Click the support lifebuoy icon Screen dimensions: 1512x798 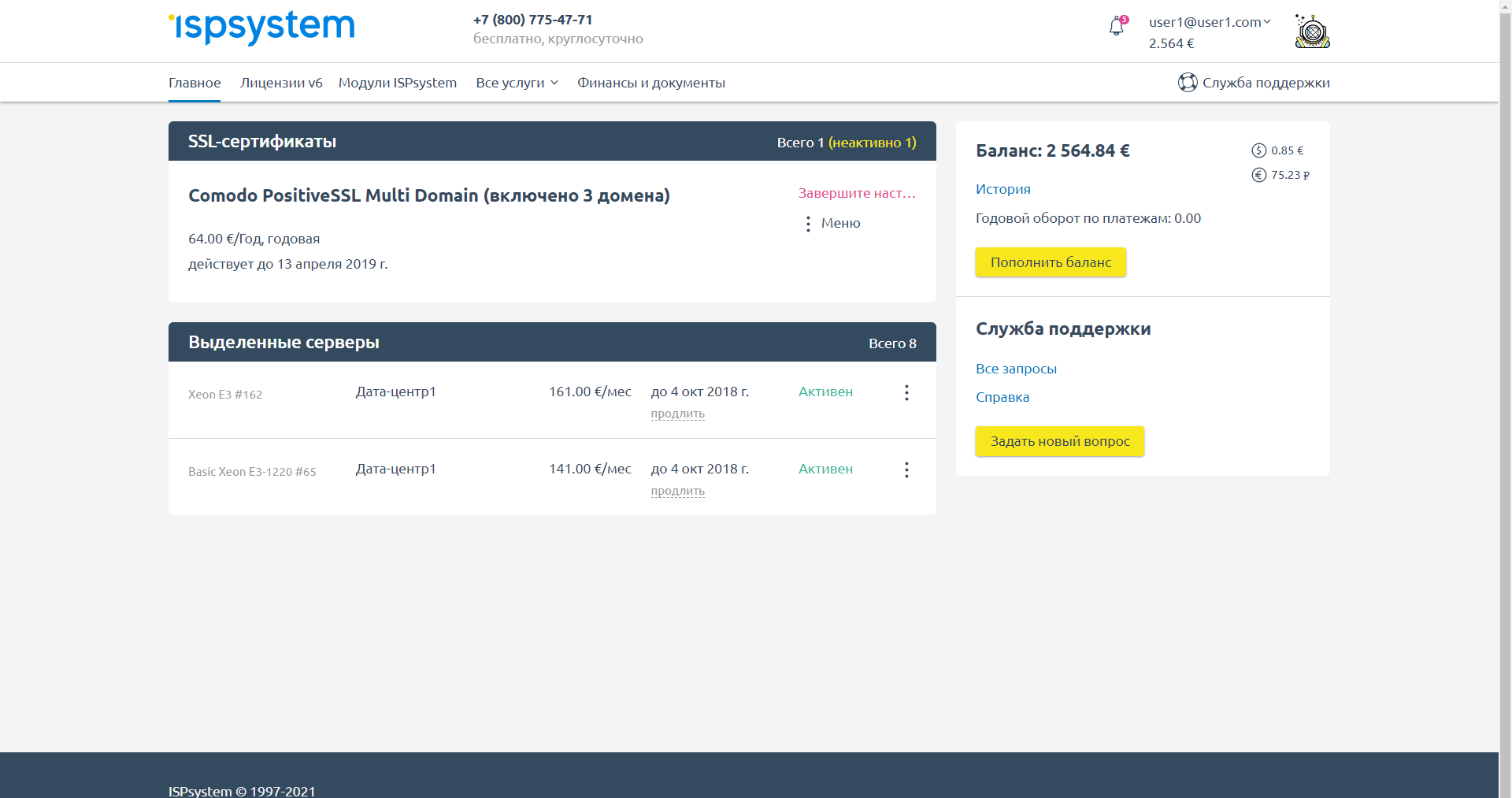click(1187, 83)
